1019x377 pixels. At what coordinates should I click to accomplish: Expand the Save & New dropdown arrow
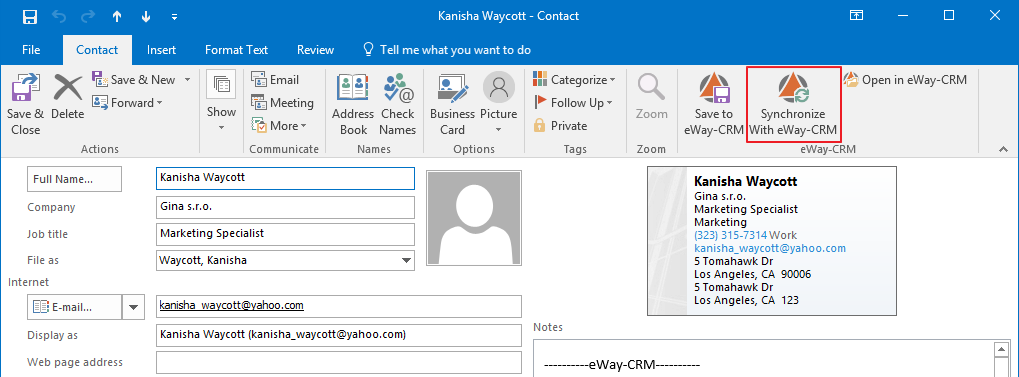187,80
